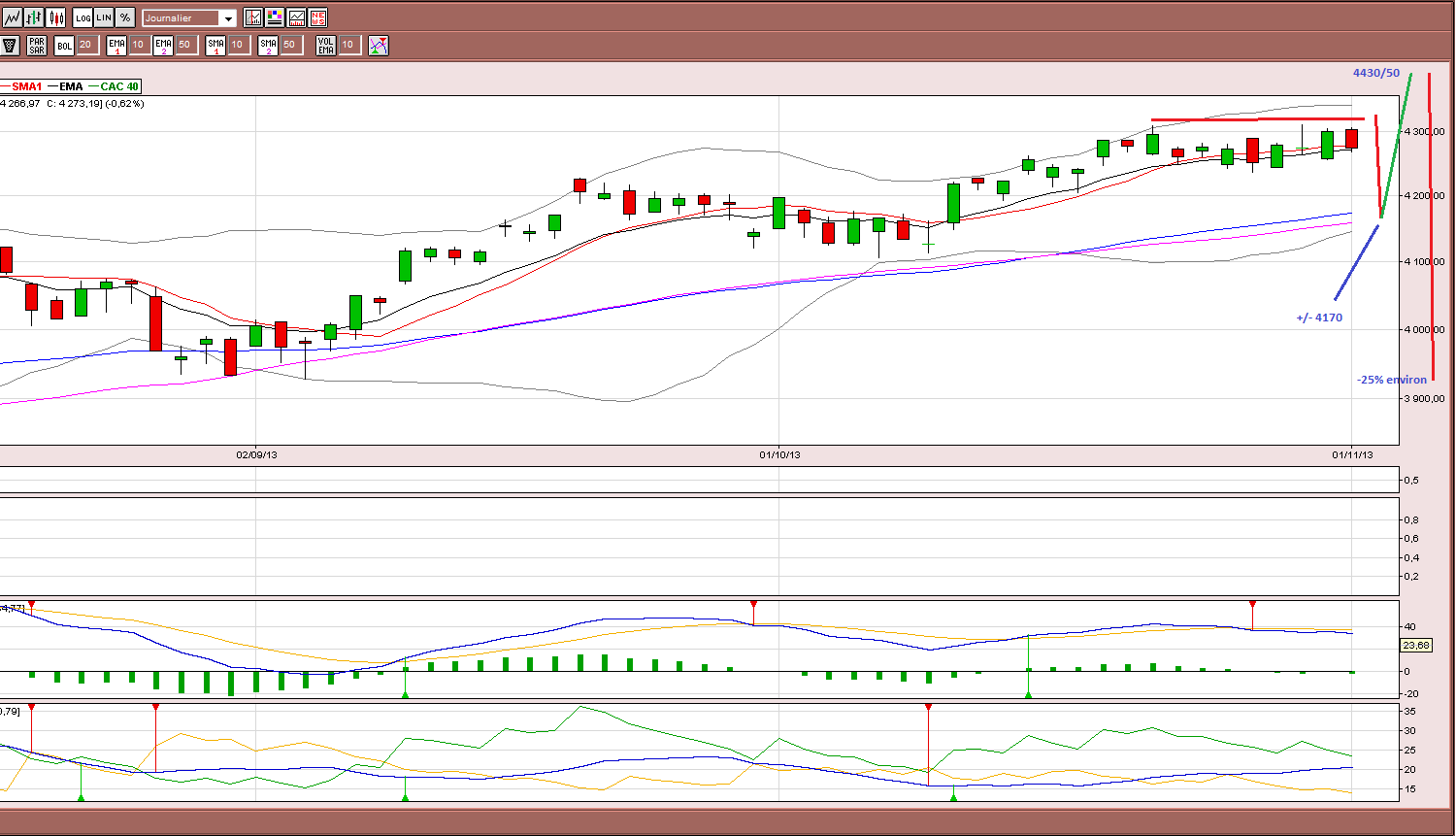Toggle the percent scale button
The image size is (1456, 836).
[125, 17]
